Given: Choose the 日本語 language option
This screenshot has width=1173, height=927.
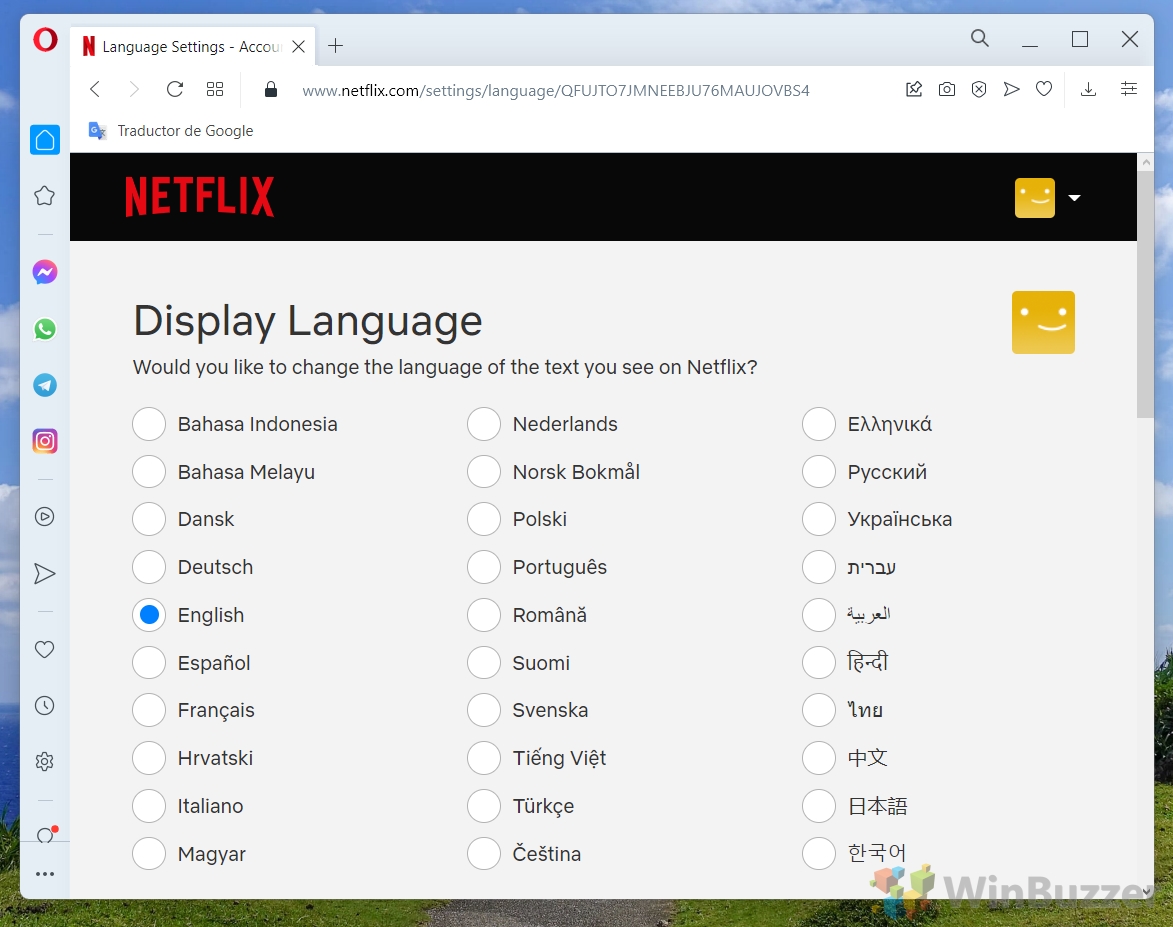Looking at the screenshot, I should coord(818,806).
